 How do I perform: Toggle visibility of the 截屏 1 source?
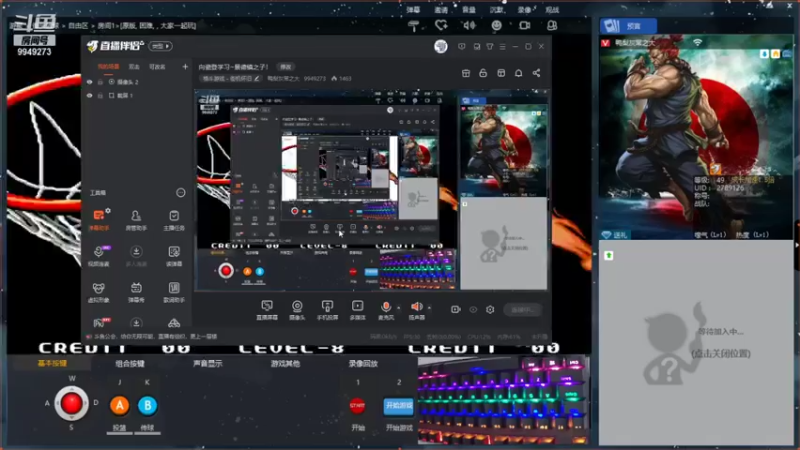tap(89, 95)
